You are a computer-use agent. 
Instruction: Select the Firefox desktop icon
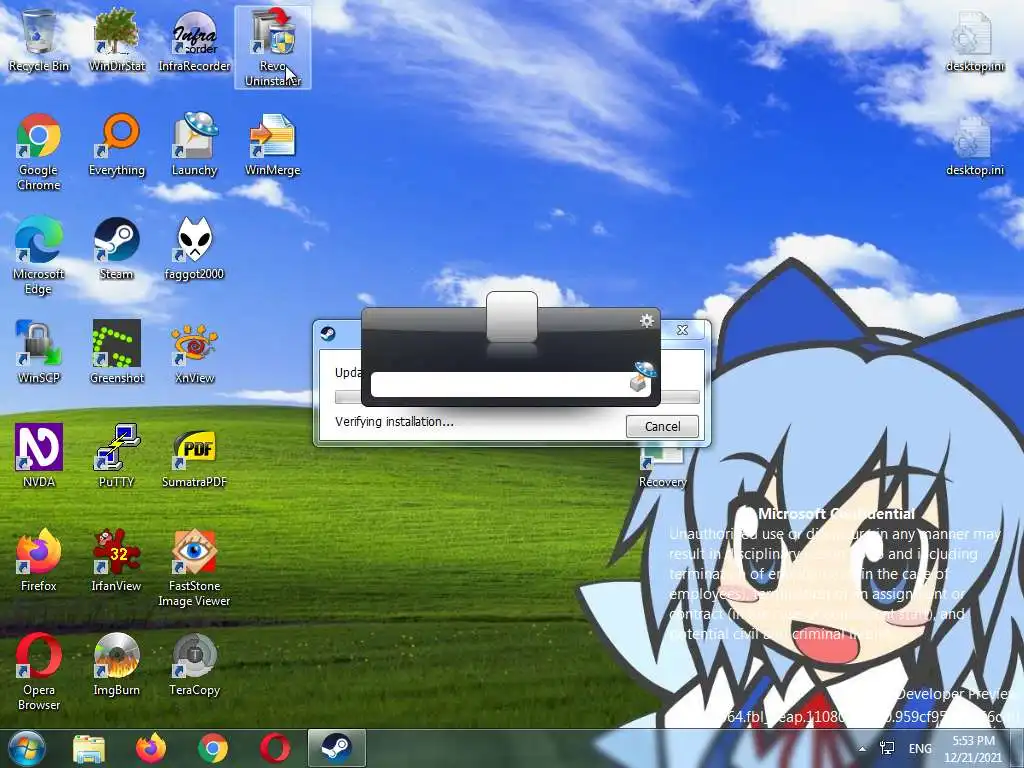point(39,560)
